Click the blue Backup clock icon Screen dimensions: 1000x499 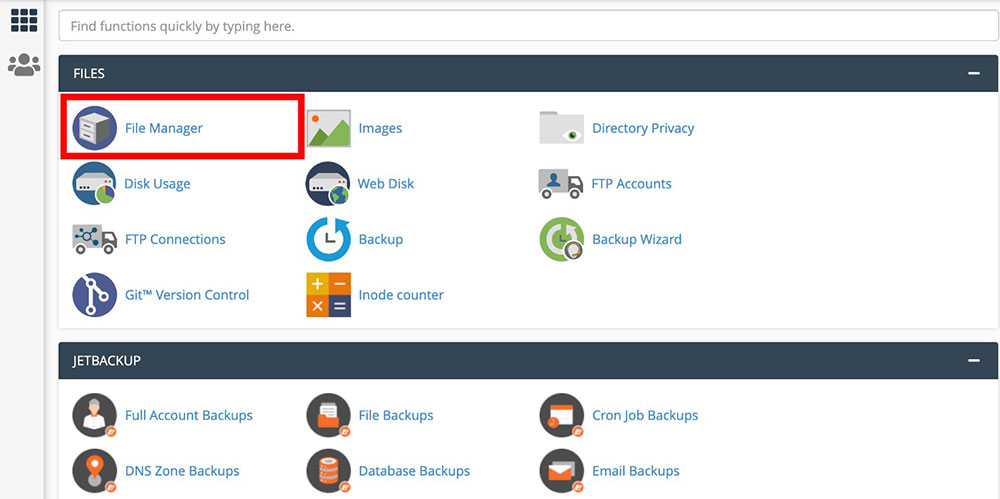click(x=328, y=239)
